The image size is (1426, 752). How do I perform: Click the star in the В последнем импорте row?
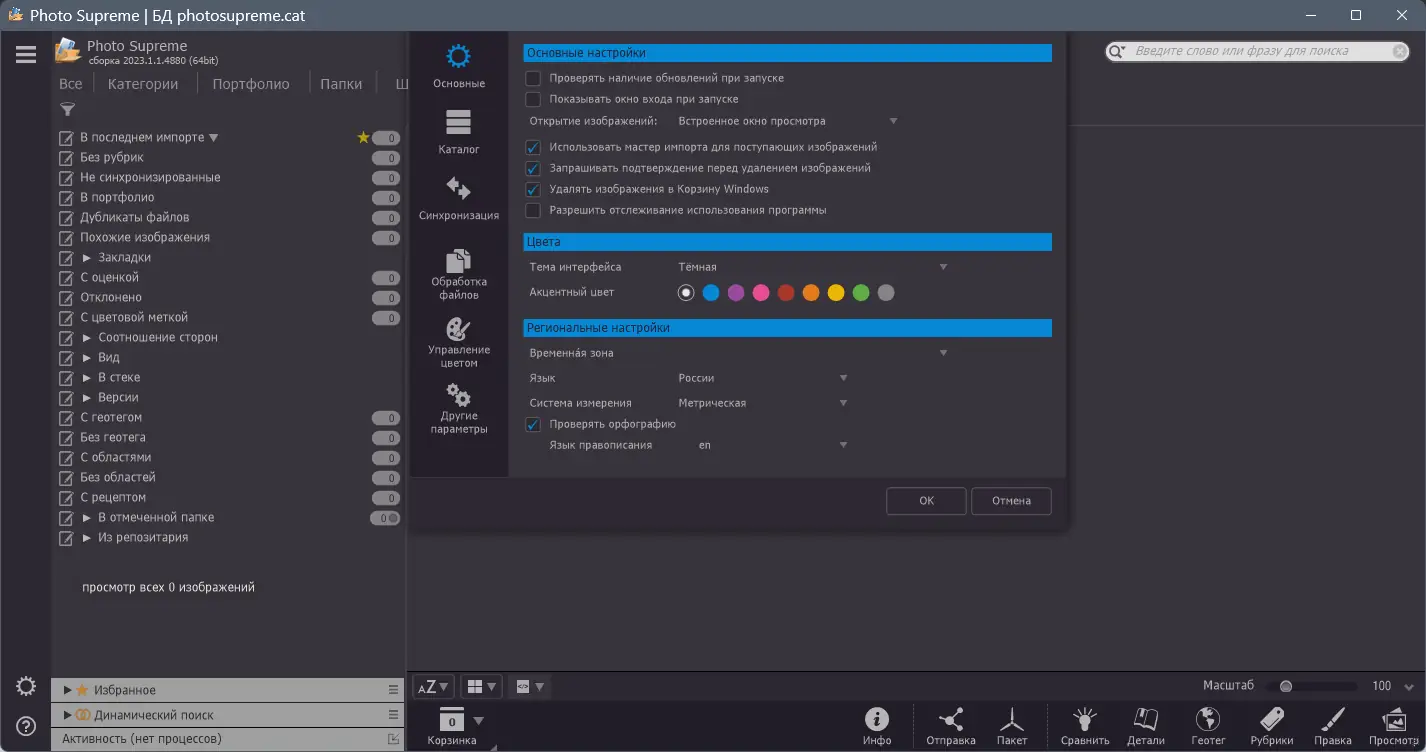coord(363,138)
